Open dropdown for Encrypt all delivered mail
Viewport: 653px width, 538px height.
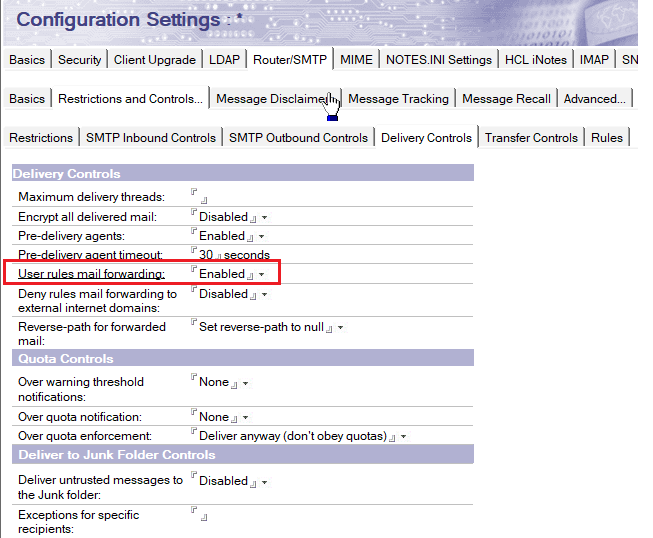tap(264, 217)
